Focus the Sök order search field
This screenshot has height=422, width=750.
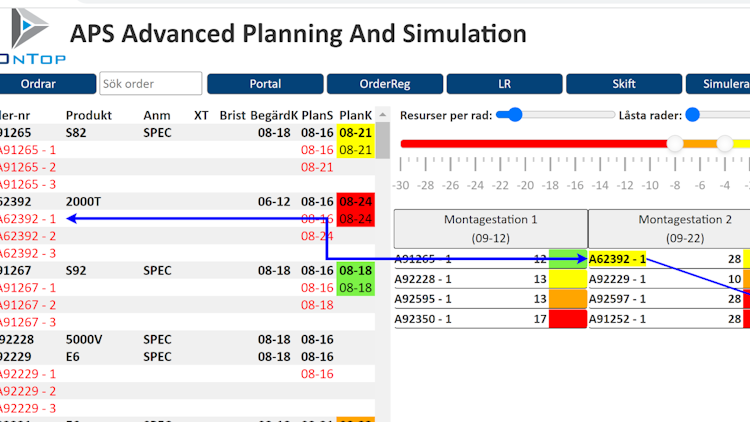(x=151, y=84)
